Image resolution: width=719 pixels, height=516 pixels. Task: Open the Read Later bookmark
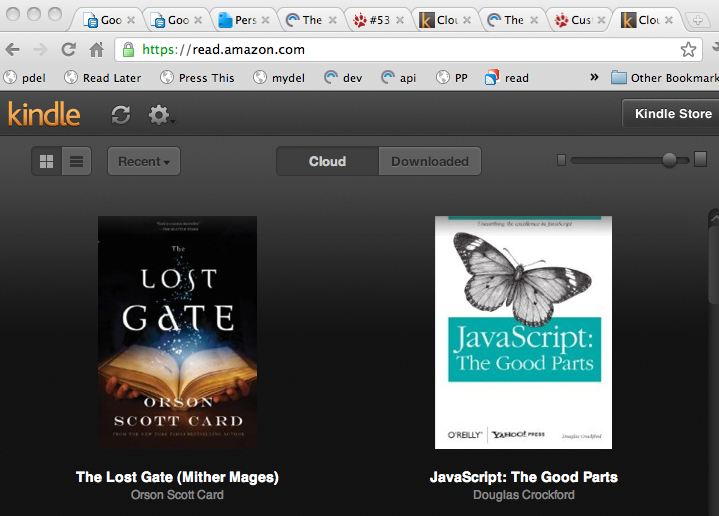(102, 78)
